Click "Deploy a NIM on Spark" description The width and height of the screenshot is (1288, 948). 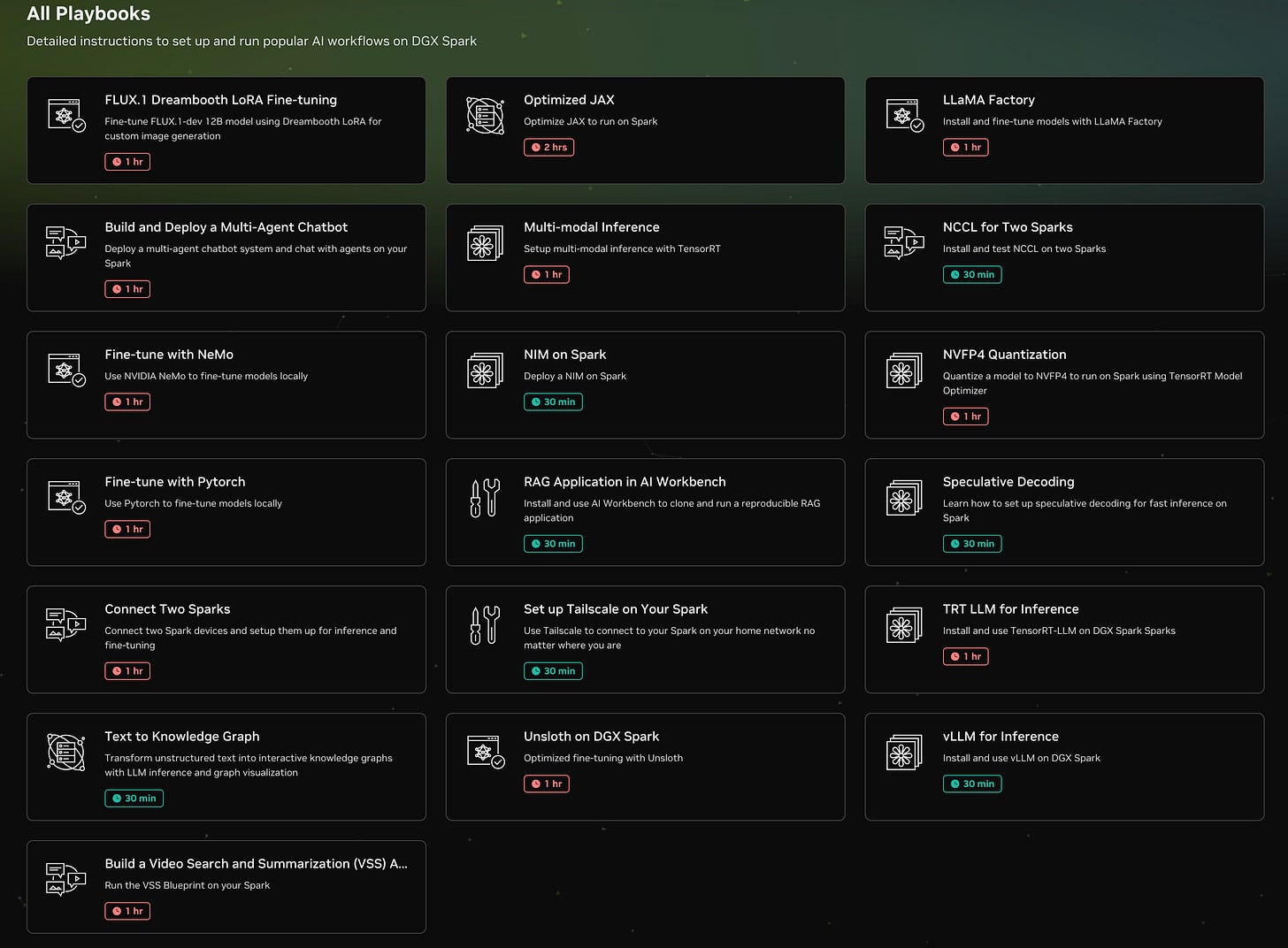pyautogui.click(x=575, y=376)
